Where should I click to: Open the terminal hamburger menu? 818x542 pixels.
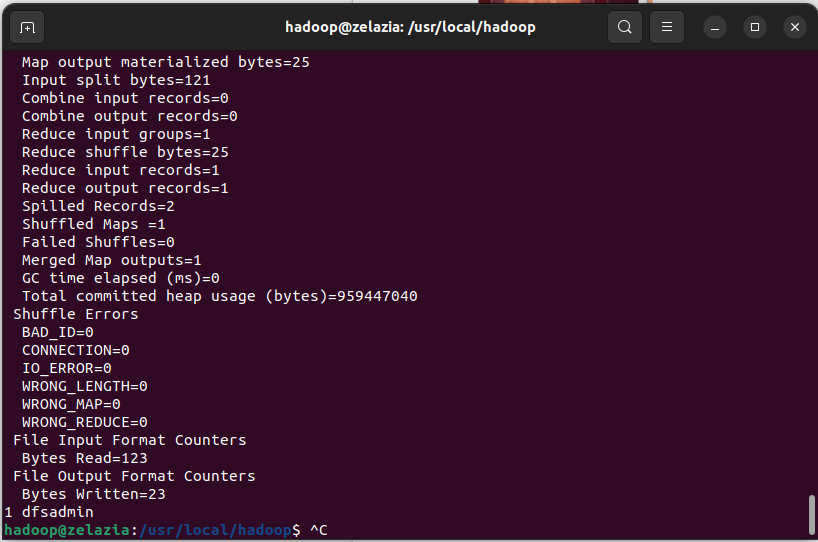(x=666, y=27)
